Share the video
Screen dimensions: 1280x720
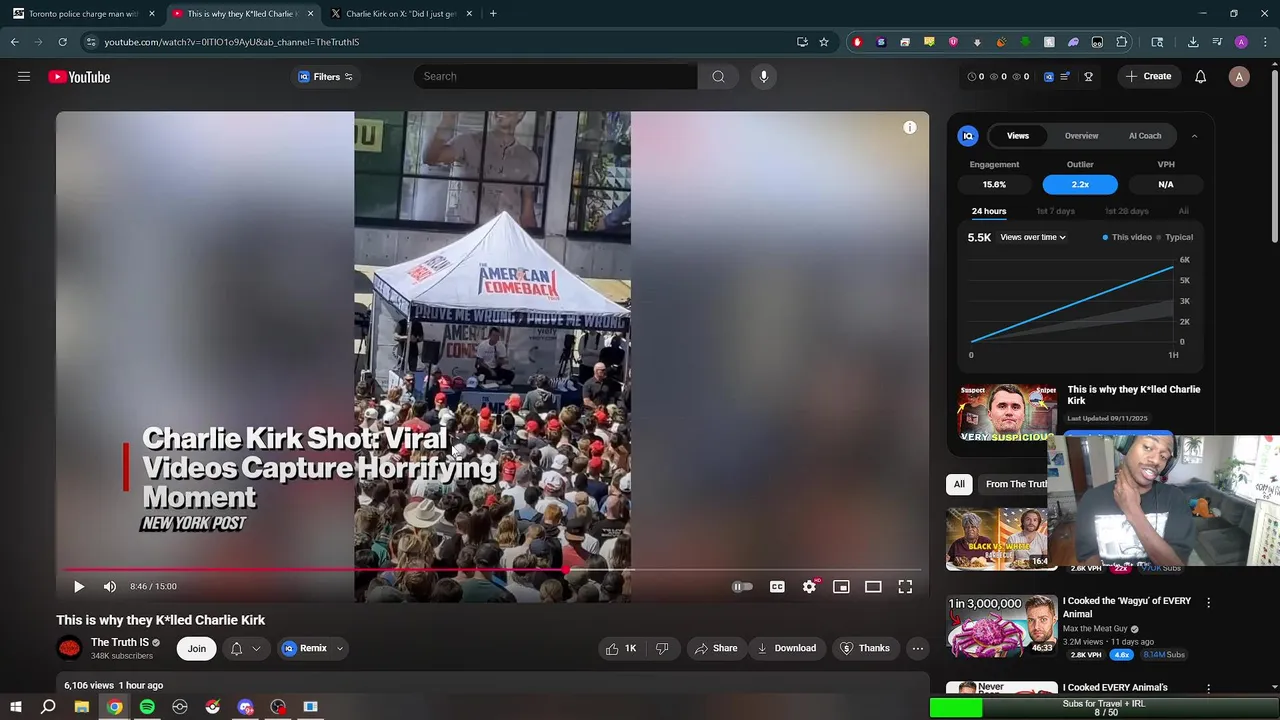click(716, 648)
